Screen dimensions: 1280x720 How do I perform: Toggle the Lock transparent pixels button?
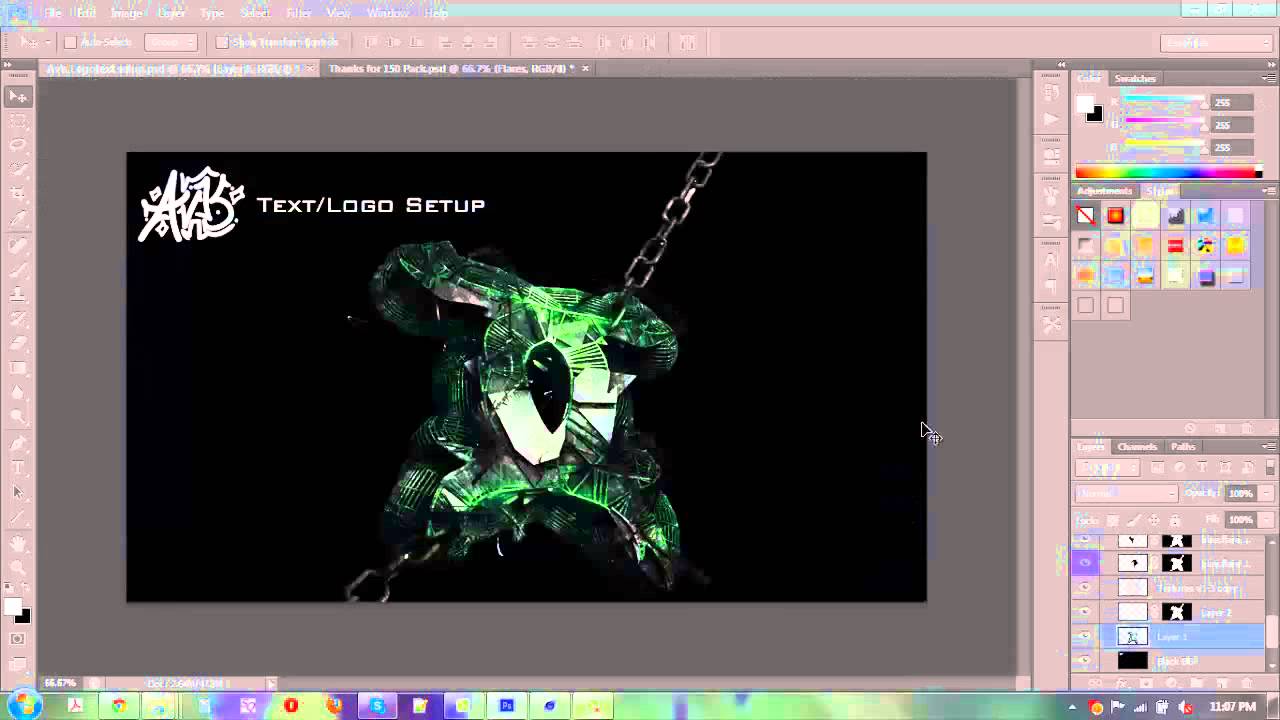tap(1112, 520)
